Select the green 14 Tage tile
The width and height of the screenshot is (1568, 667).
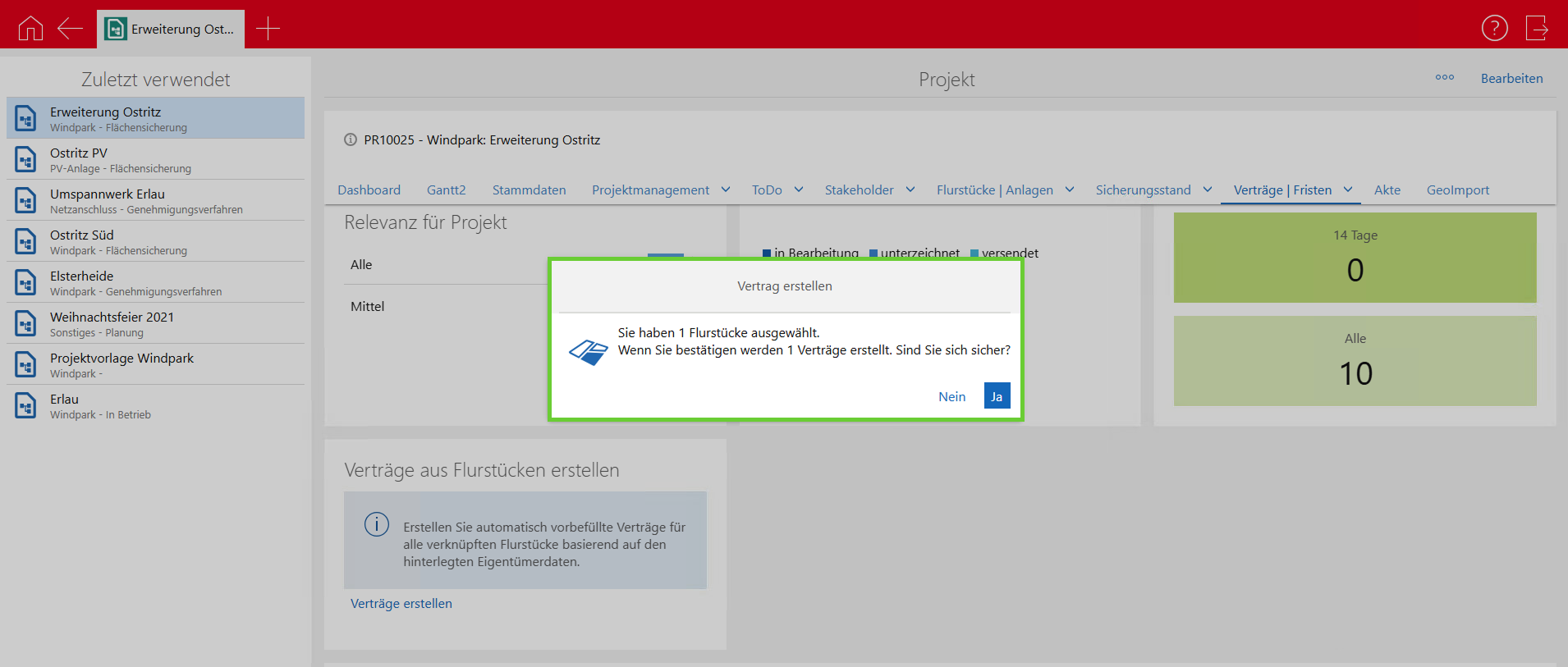coord(1355,258)
